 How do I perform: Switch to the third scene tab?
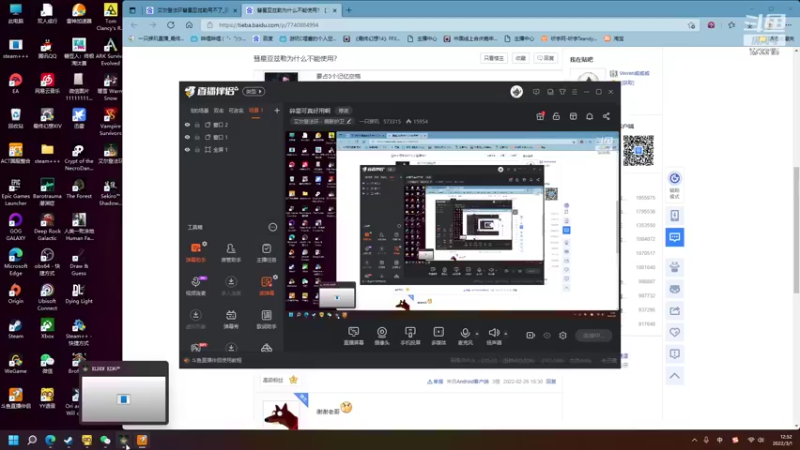(x=236, y=111)
